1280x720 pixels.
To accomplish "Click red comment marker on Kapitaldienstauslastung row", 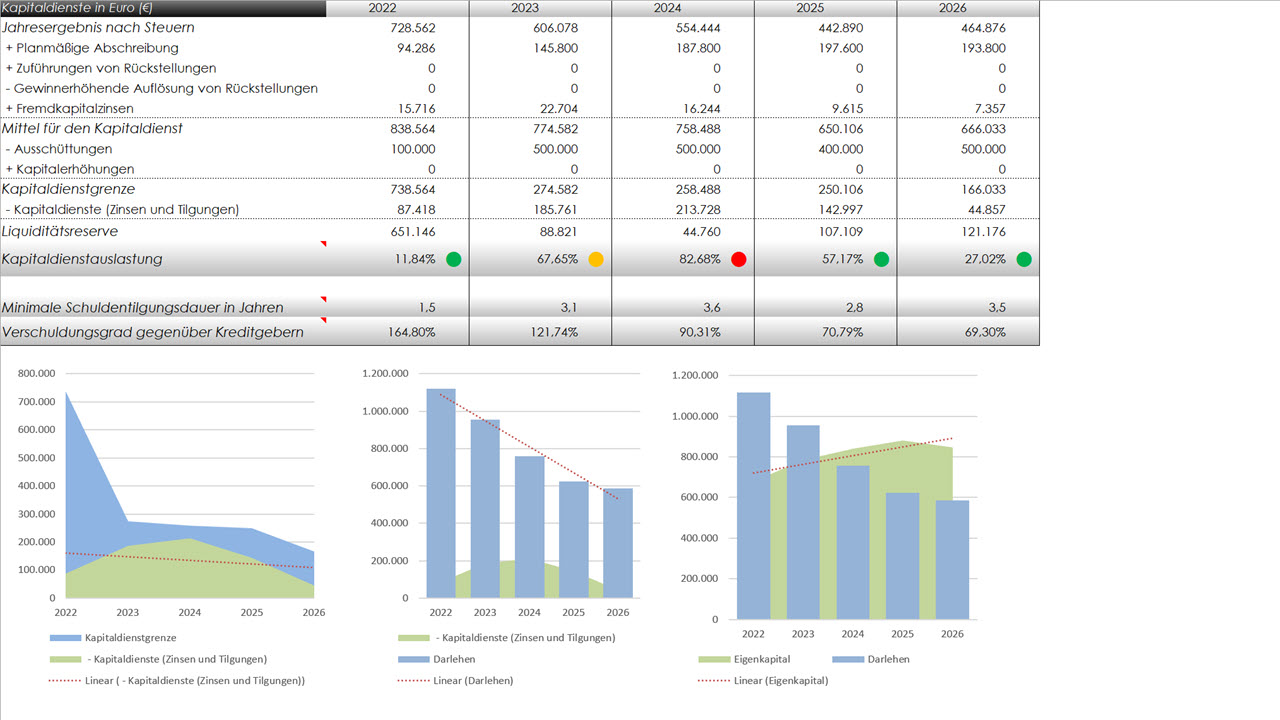I will pos(323,245).
